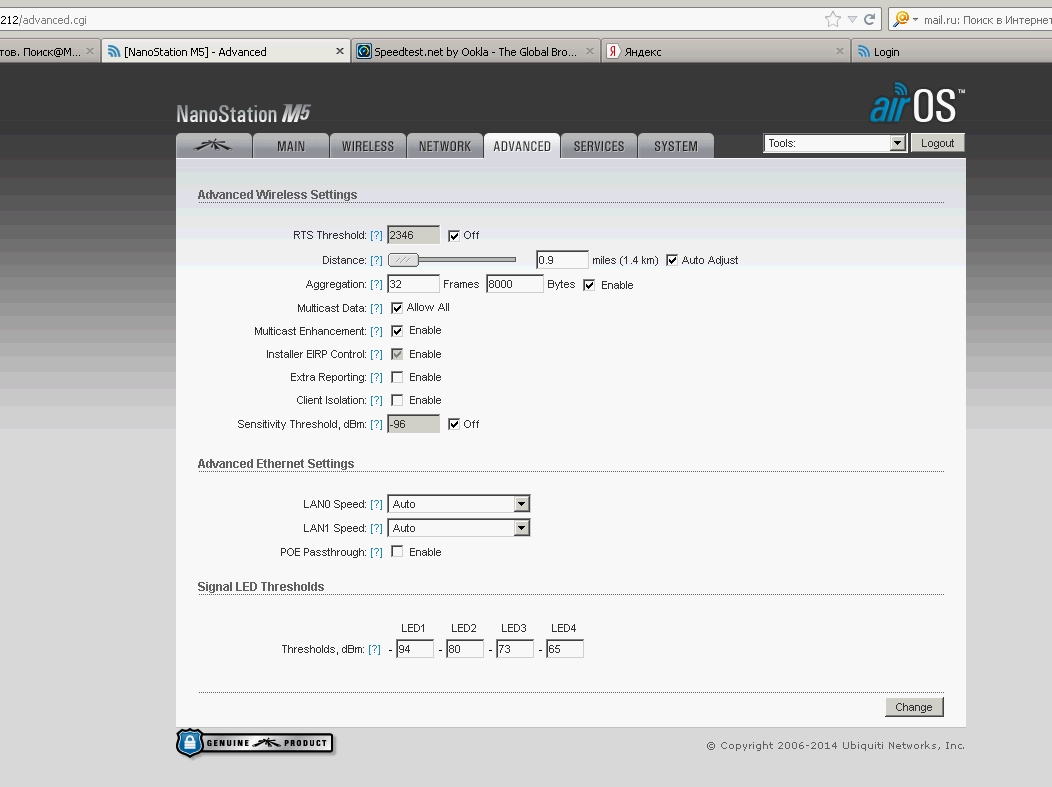The image size is (1052, 787).
Task: Open help for Multicast Data
Action: point(376,309)
